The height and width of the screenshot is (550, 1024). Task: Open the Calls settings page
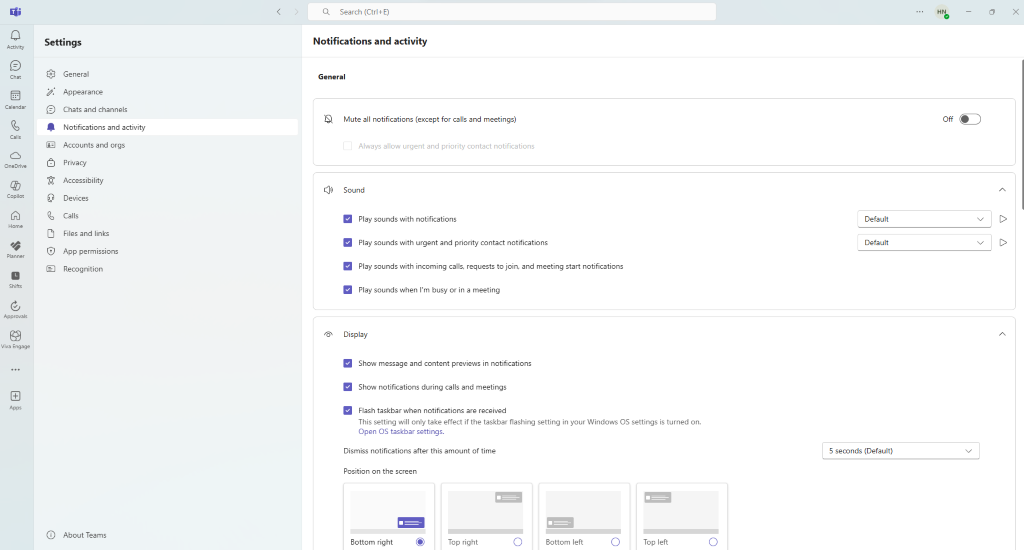coord(167,215)
